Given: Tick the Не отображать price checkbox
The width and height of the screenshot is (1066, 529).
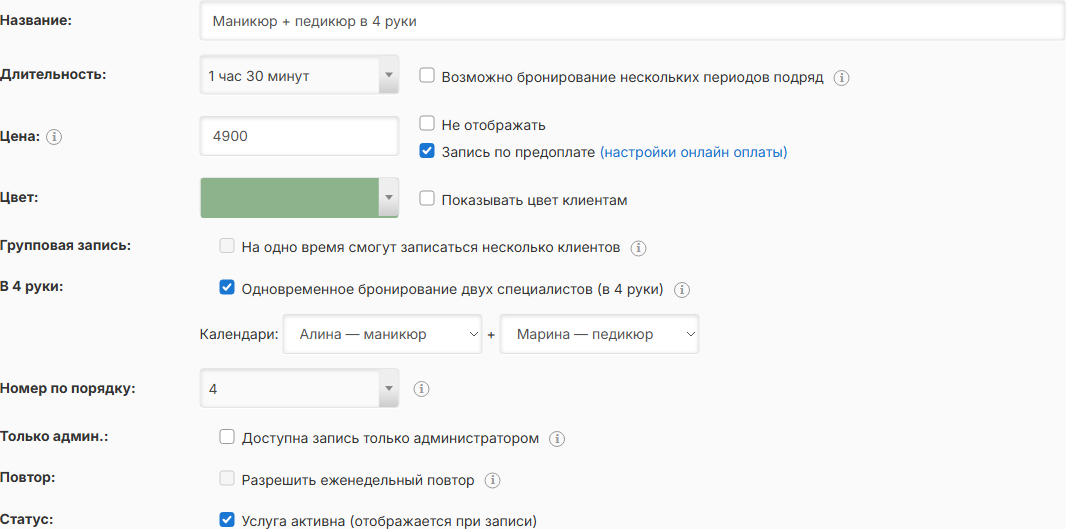Looking at the screenshot, I should tap(427, 124).
